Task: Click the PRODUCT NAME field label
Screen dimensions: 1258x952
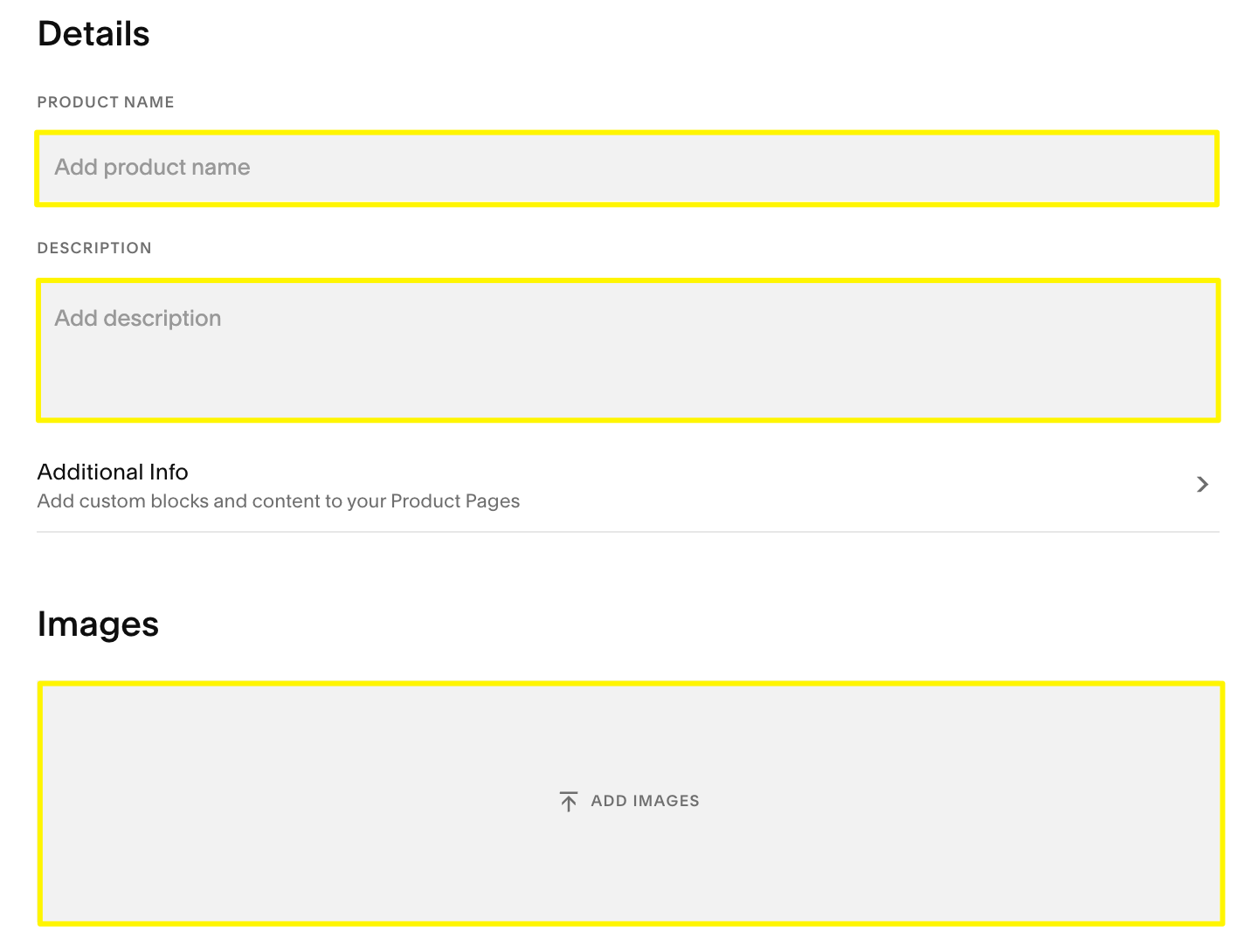Action: (x=106, y=102)
